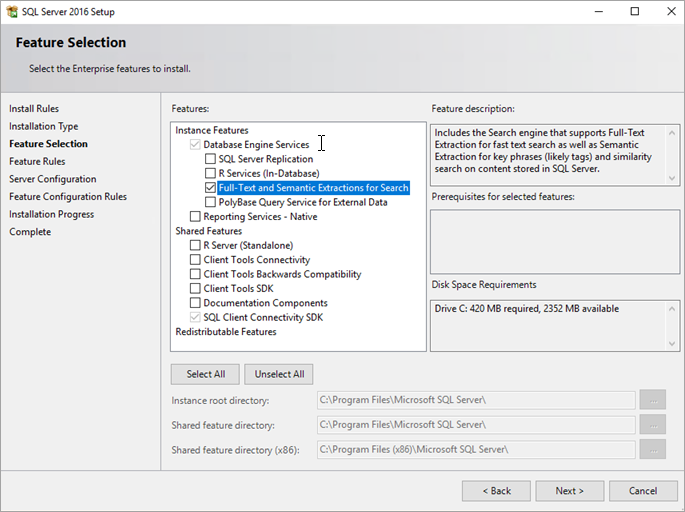Viewport: 685px width, 512px height.
Task: Select the Redistributable Features heading
Action: click(x=226, y=332)
